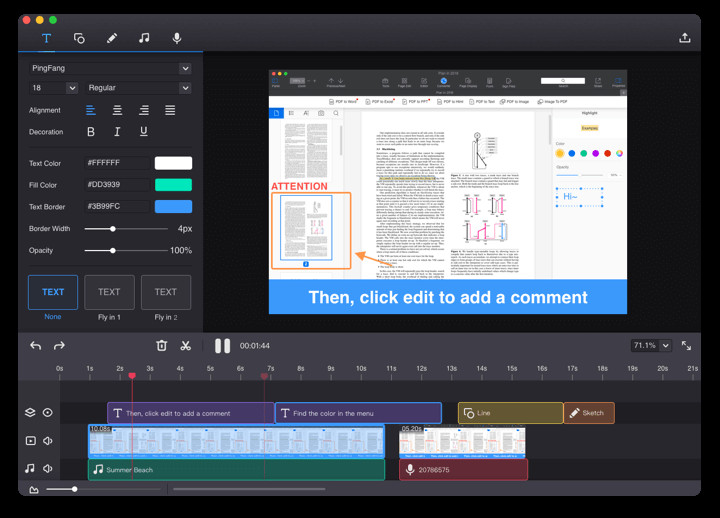Screen dimensions: 720x518
Task: Click the ATTENTION text in preview
Action: (299, 186)
